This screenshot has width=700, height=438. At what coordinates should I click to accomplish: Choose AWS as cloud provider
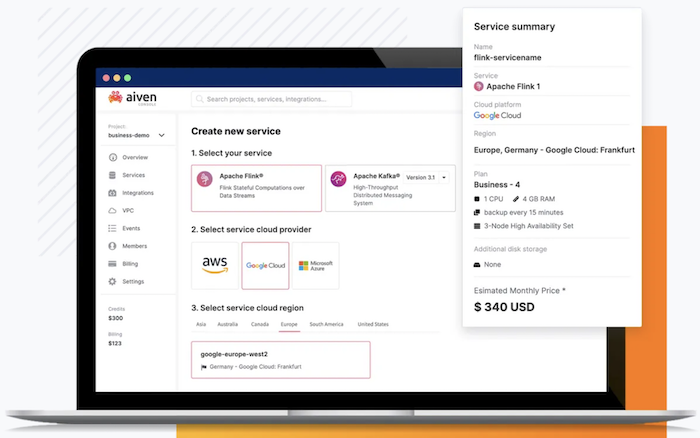[x=215, y=266]
